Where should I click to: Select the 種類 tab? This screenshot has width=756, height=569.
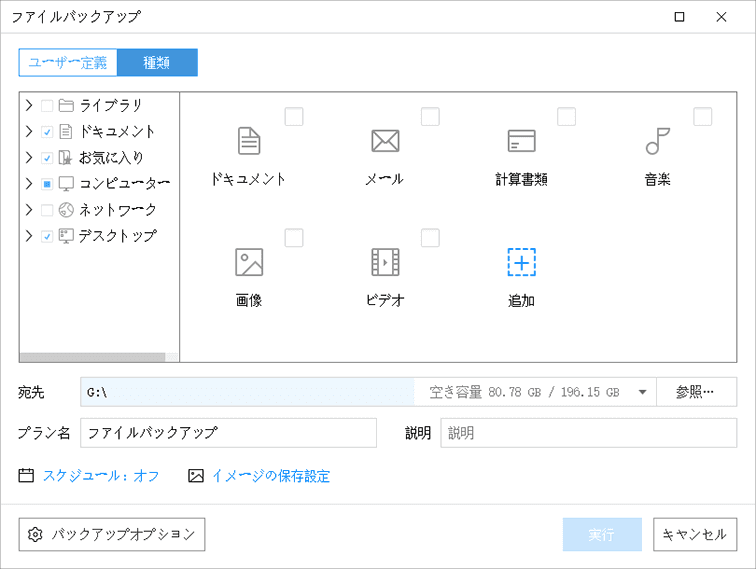[157, 63]
